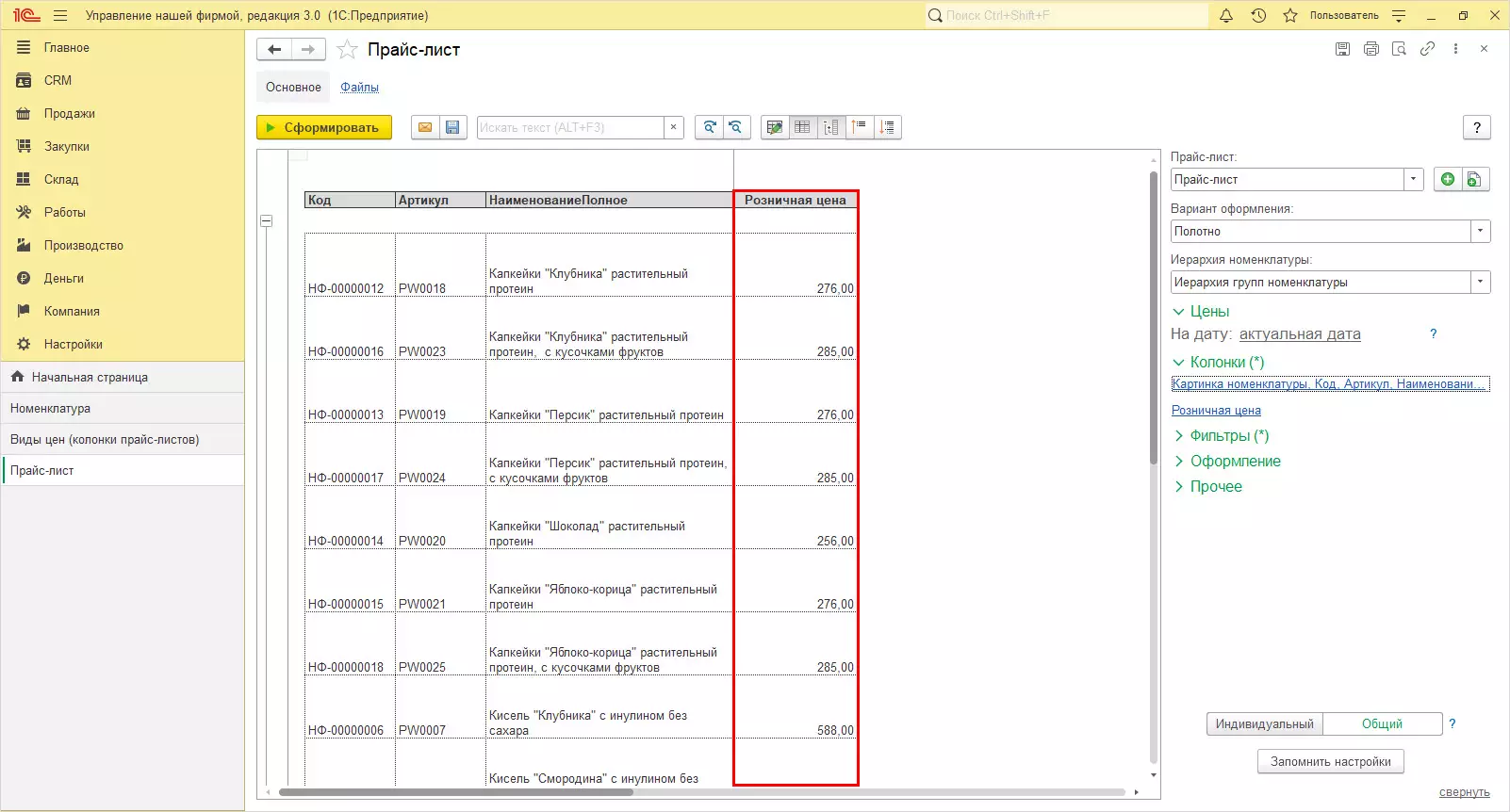Send the report by email
This screenshot has height=812, width=1510.
coord(425,127)
